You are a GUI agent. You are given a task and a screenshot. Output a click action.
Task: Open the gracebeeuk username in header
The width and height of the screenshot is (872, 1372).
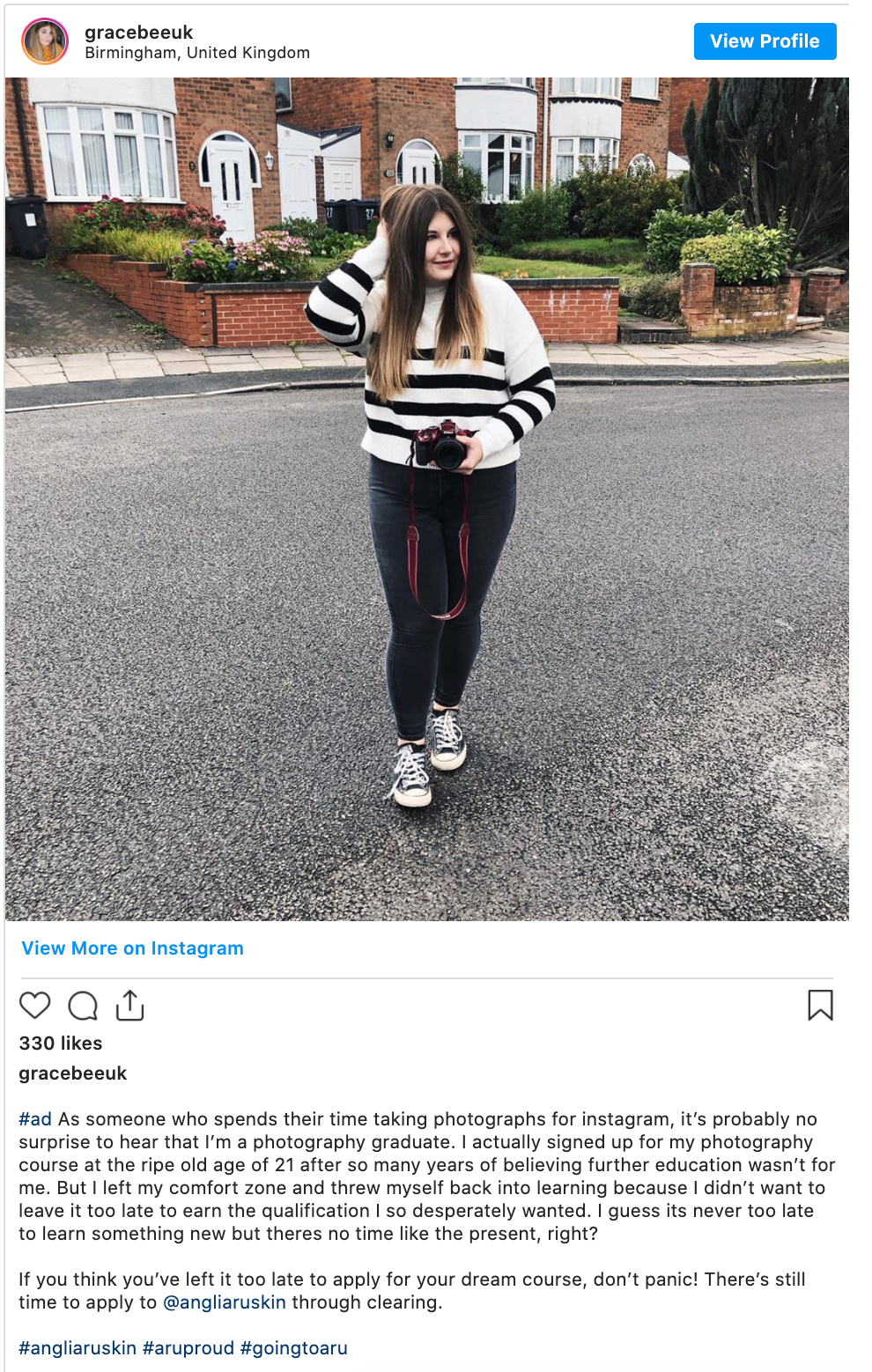click(138, 33)
